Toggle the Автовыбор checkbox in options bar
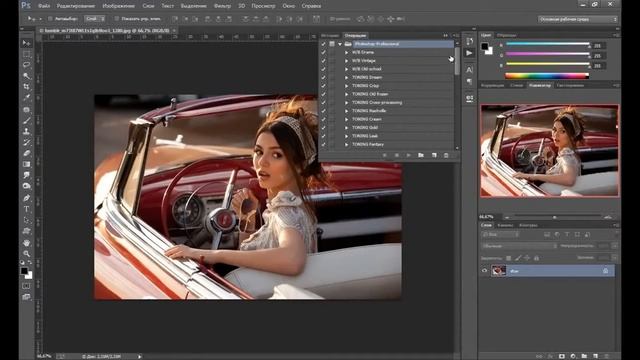 tap(50, 19)
